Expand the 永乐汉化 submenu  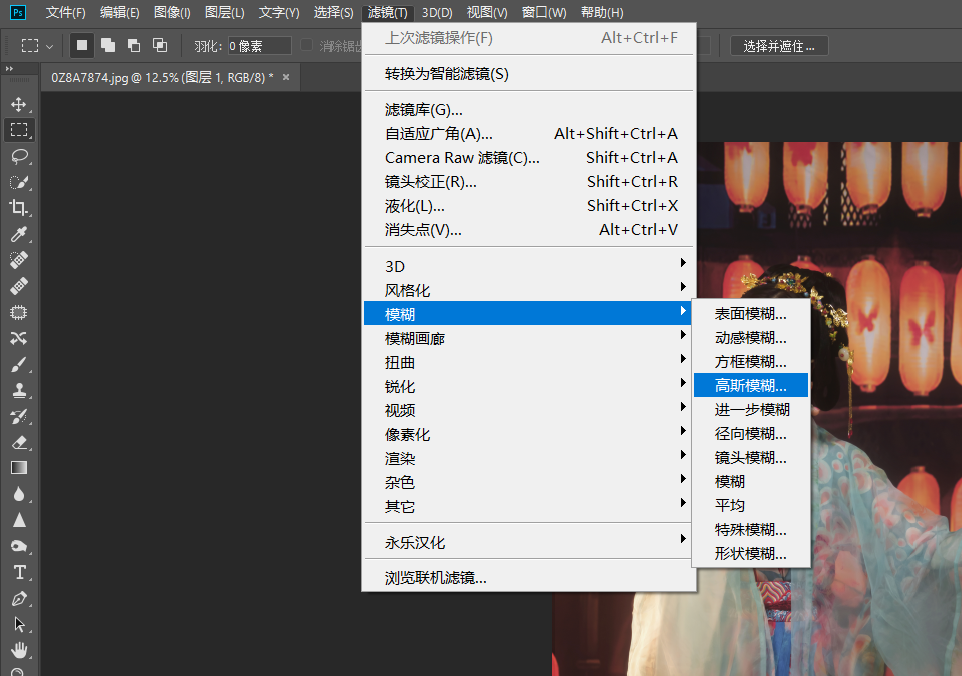point(528,542)
